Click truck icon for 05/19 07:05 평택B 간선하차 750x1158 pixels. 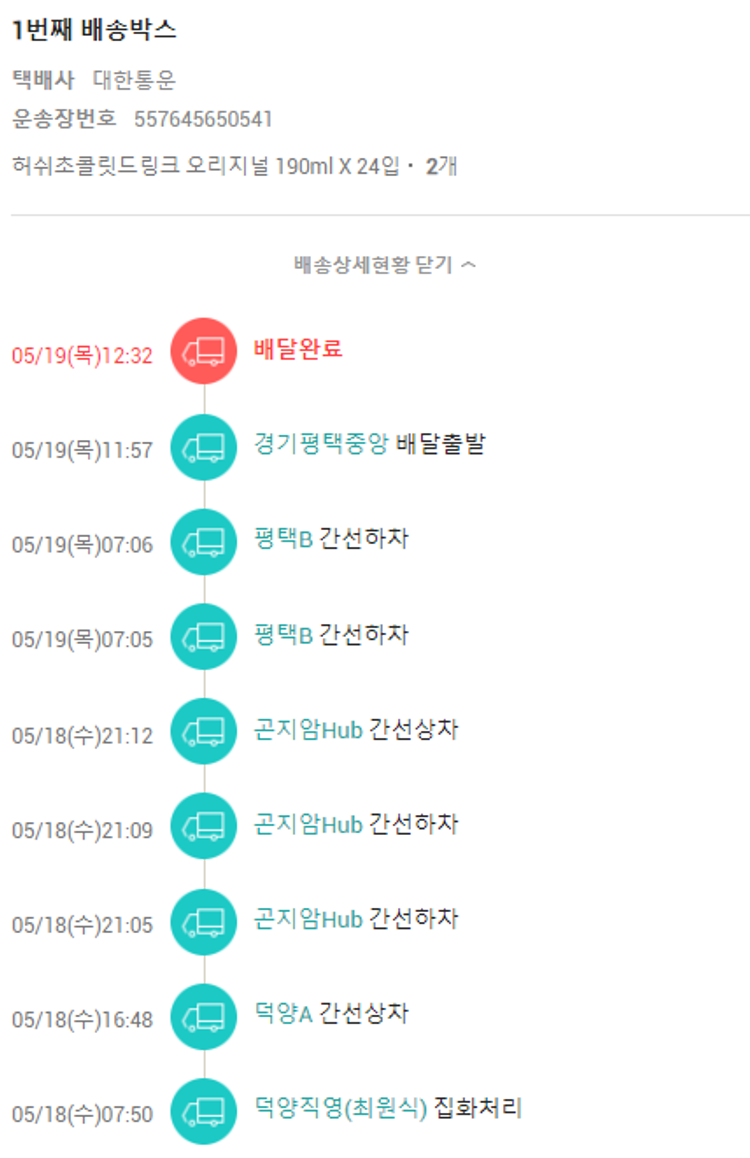tap(204, 636)
